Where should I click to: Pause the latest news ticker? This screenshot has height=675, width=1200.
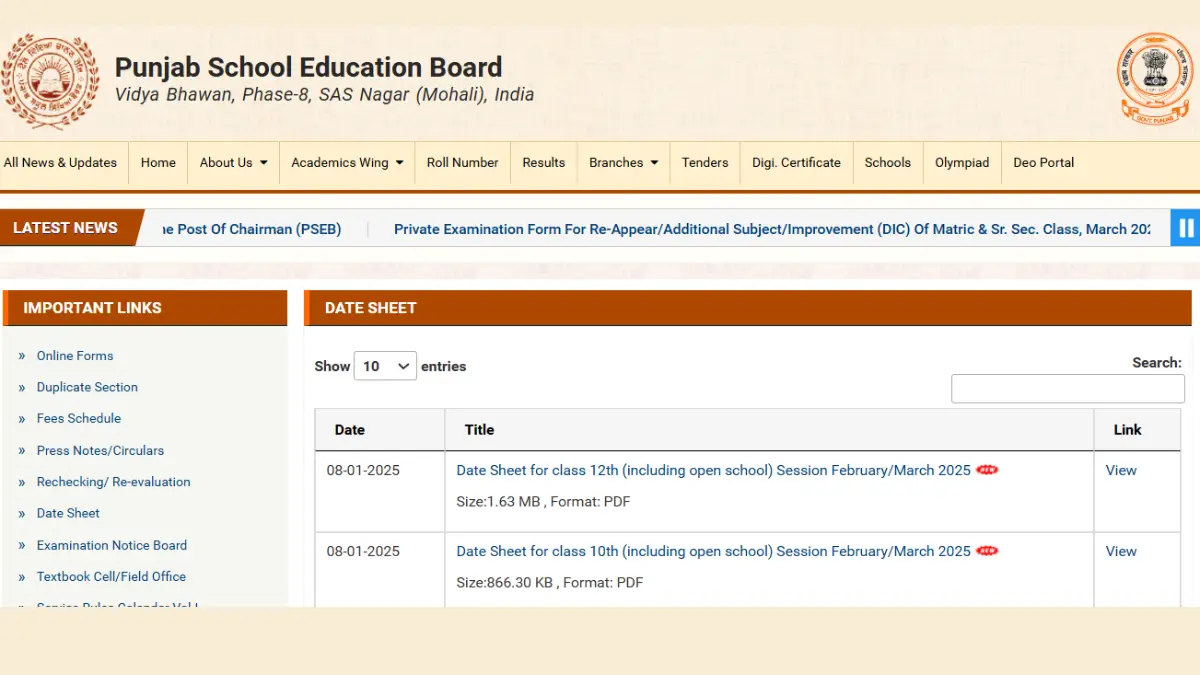[1186, 228]
